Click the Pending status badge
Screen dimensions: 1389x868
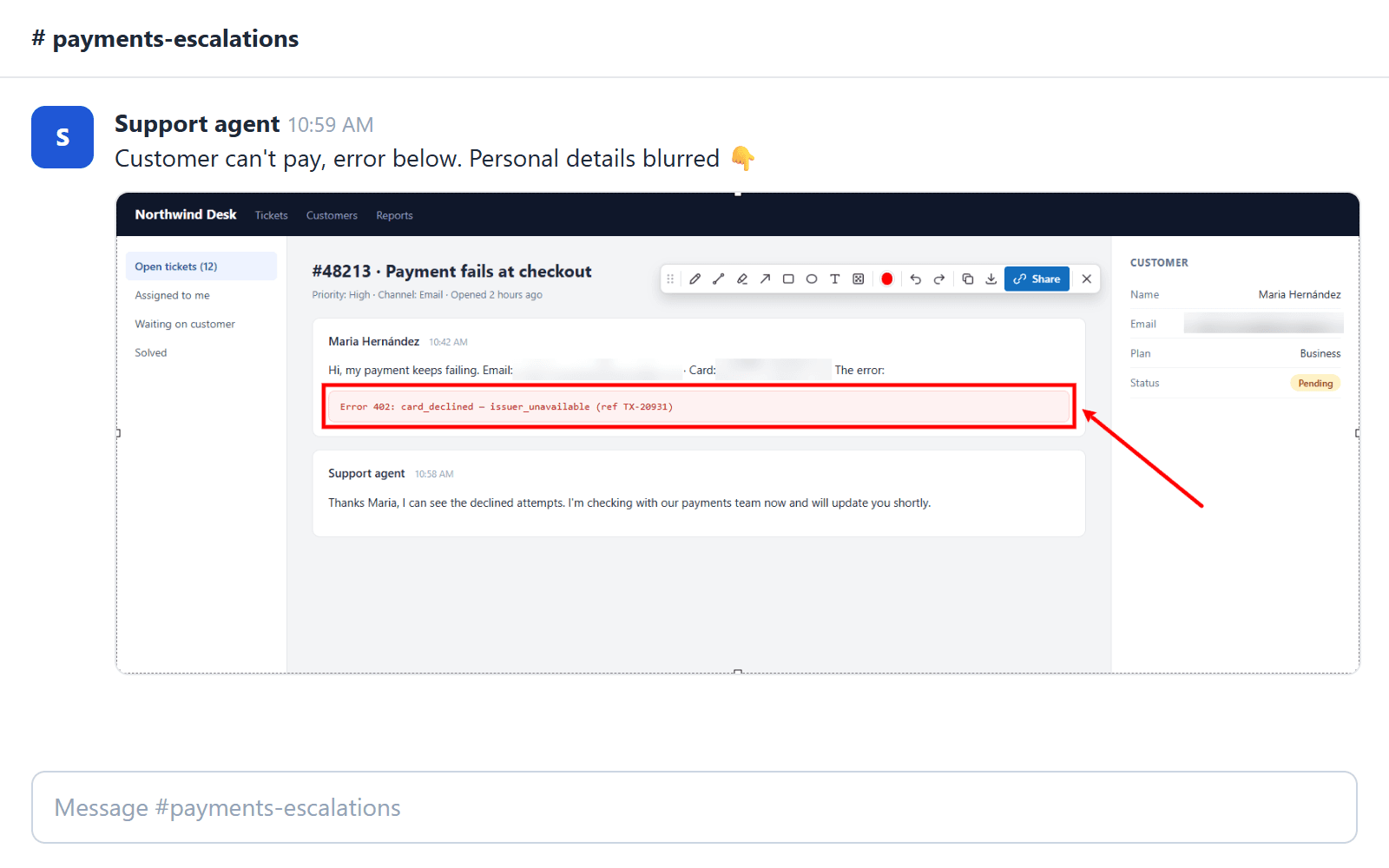(1315, 383)
